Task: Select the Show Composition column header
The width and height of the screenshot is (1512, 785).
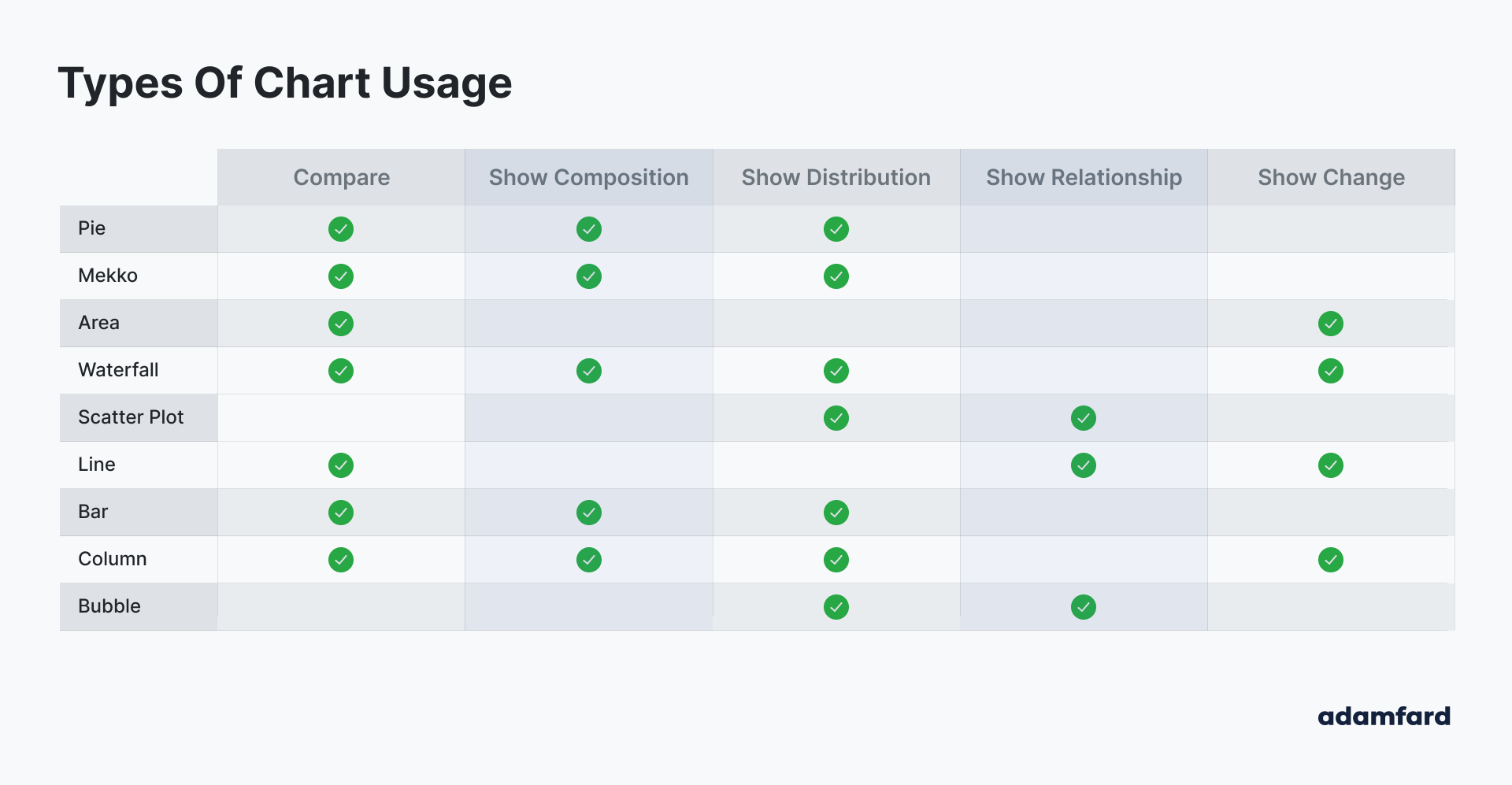Action: pos(589,177)
